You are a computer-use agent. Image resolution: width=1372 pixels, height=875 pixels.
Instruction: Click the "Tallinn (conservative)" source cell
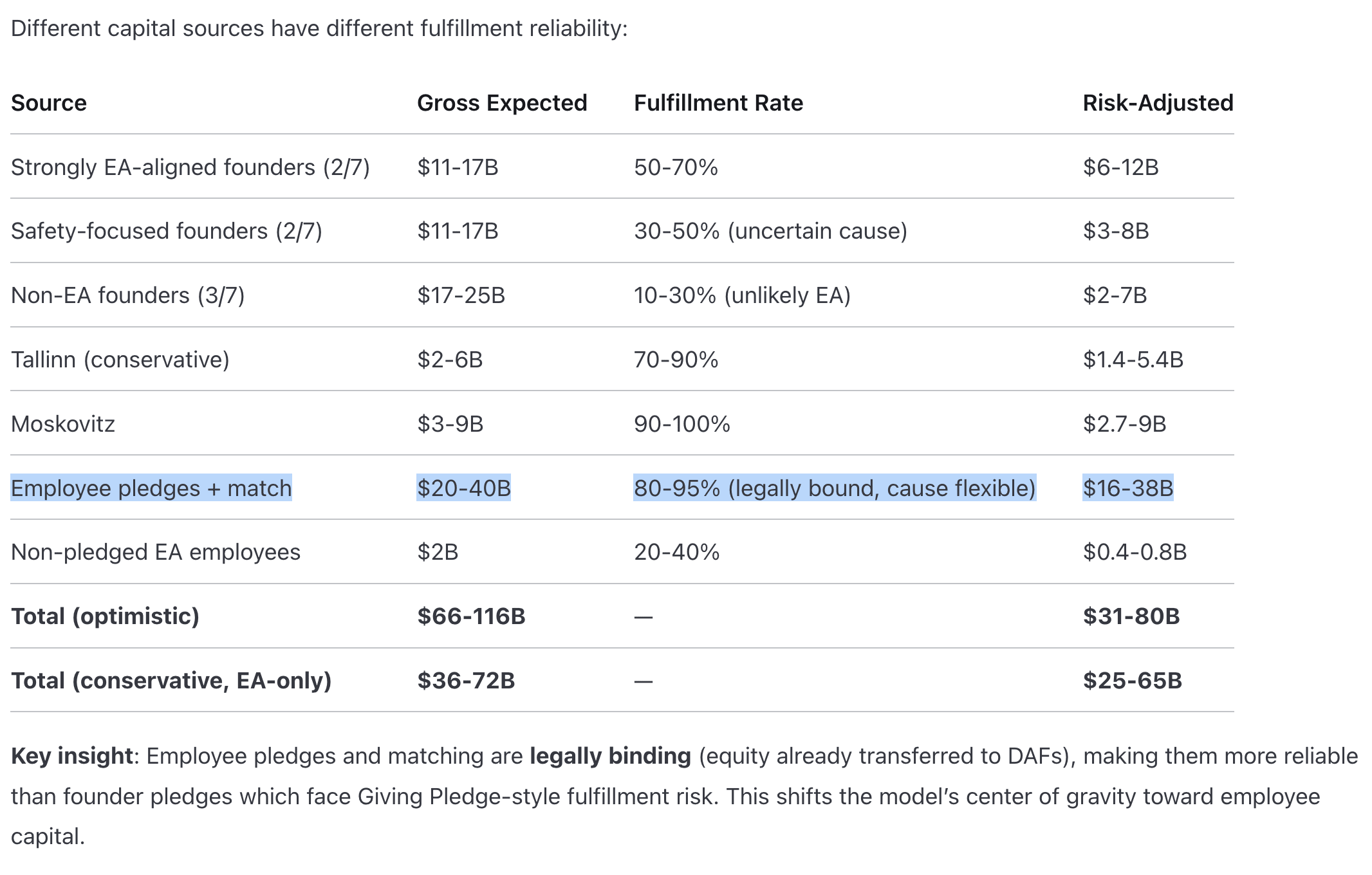click(120, 360)
